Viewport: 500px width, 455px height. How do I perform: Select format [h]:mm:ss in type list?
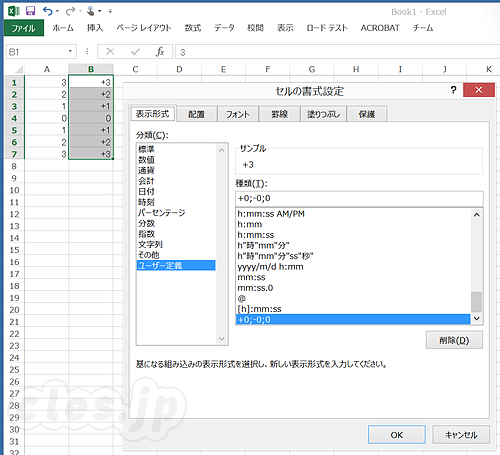[353, 309]
